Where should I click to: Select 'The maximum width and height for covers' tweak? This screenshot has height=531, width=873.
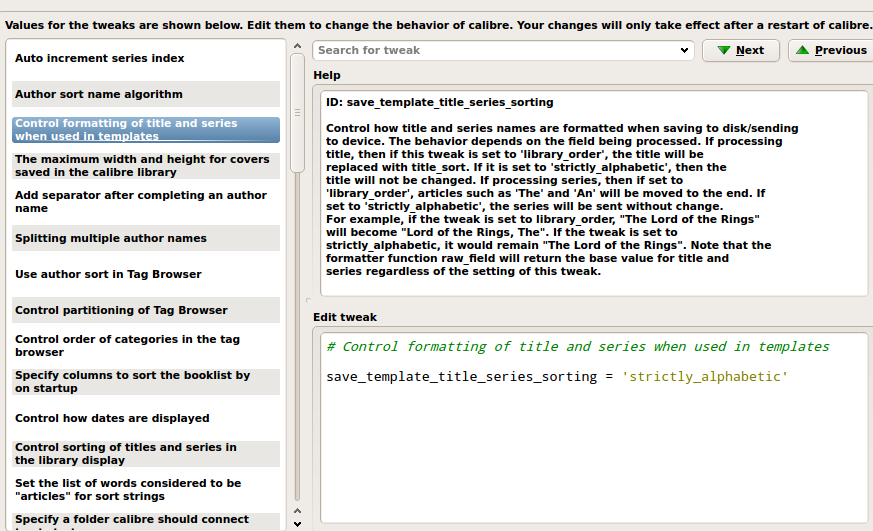click(146, 166)
